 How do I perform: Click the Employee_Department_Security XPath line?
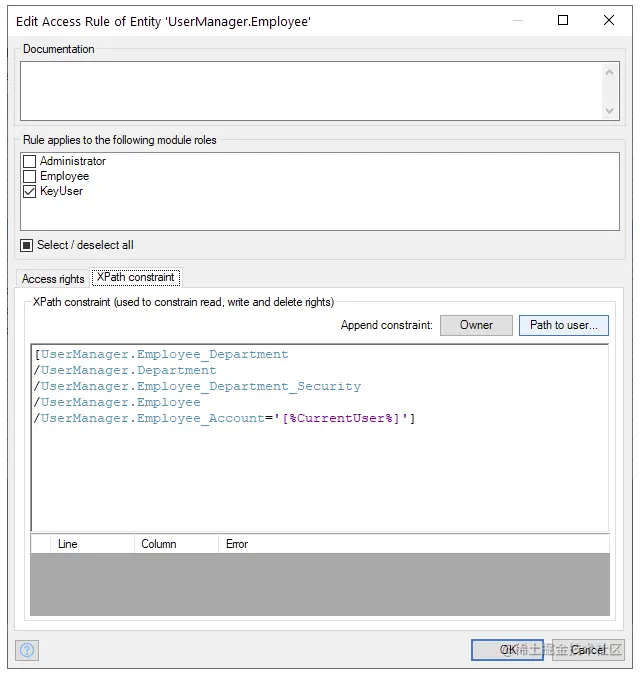click(197, 386)
